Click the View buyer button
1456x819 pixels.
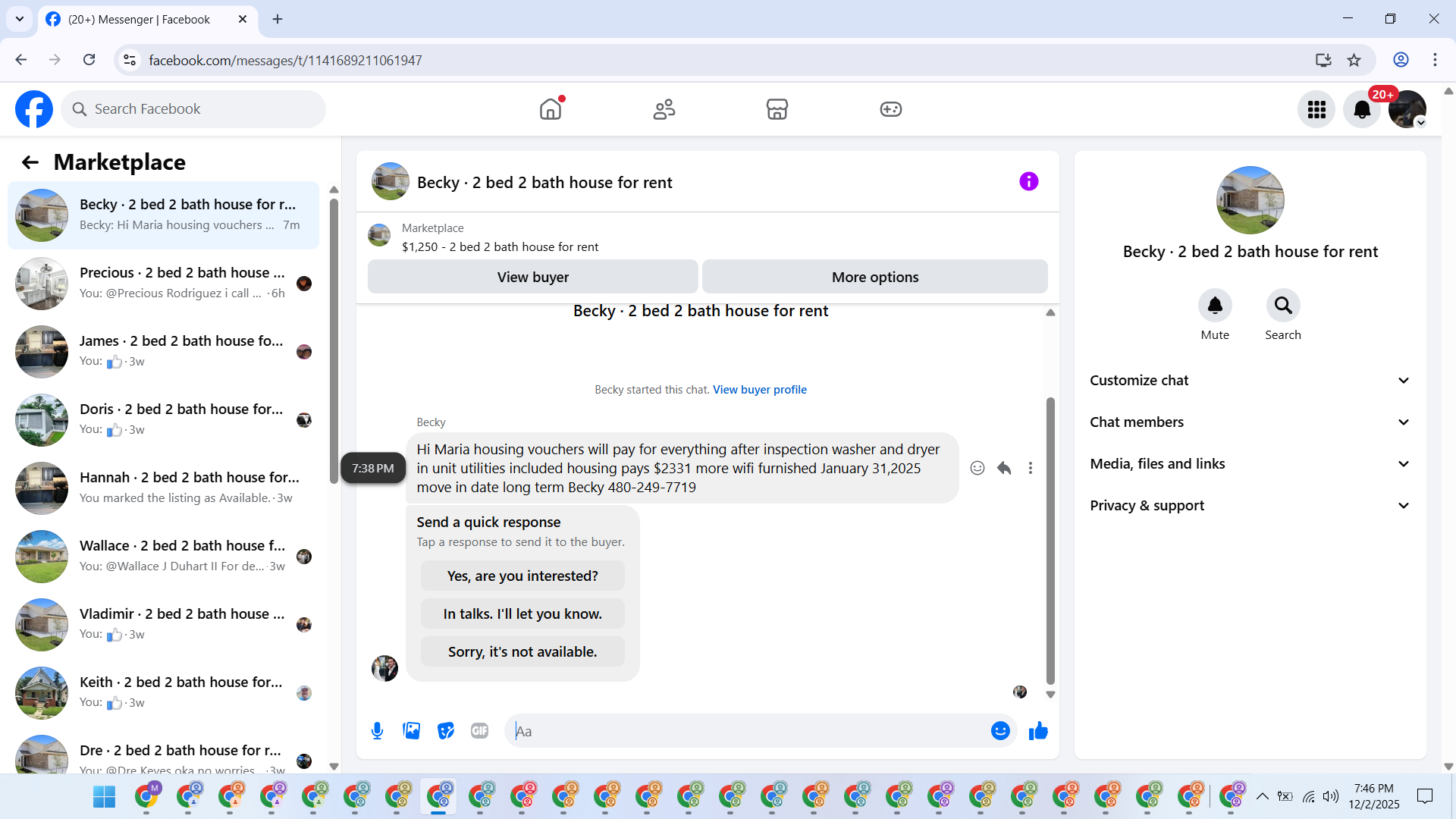pos(532,277)
